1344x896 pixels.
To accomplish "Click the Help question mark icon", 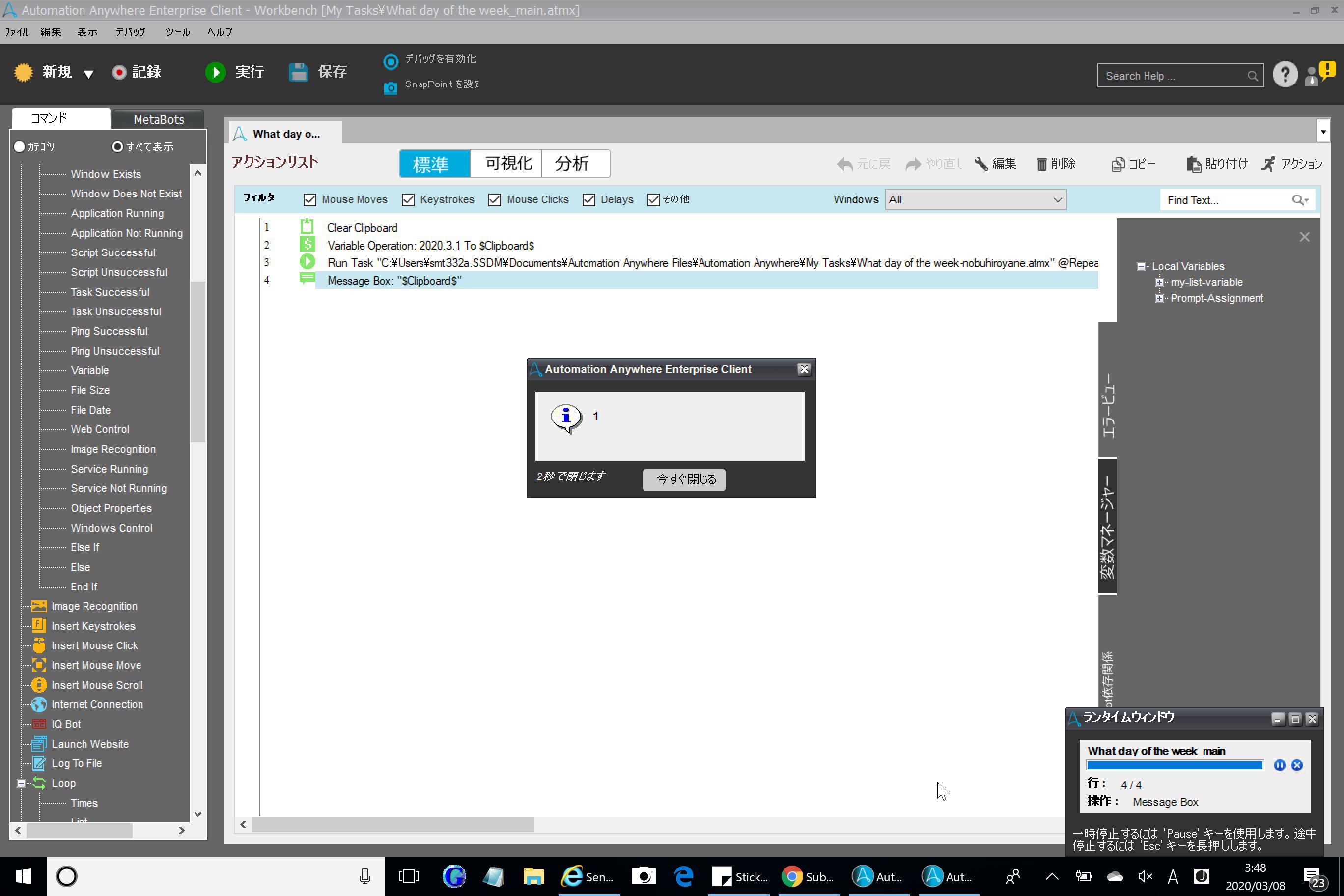I will pyautogui.click(x=1285, y=75).
